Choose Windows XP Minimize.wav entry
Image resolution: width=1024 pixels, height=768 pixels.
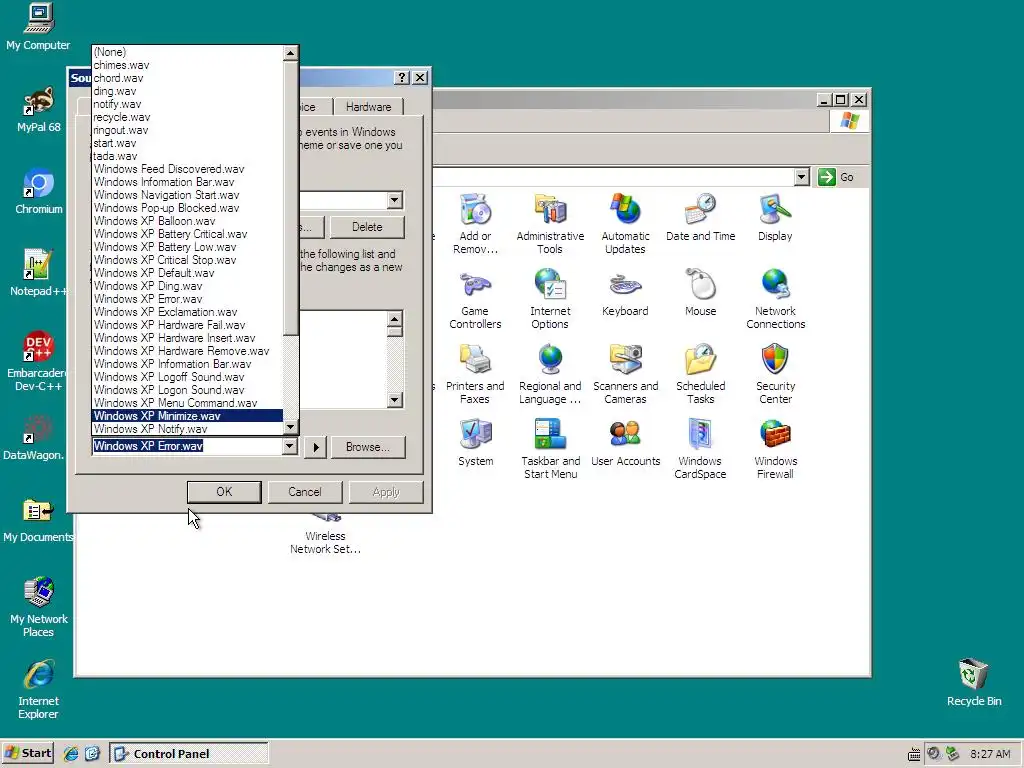187,416
